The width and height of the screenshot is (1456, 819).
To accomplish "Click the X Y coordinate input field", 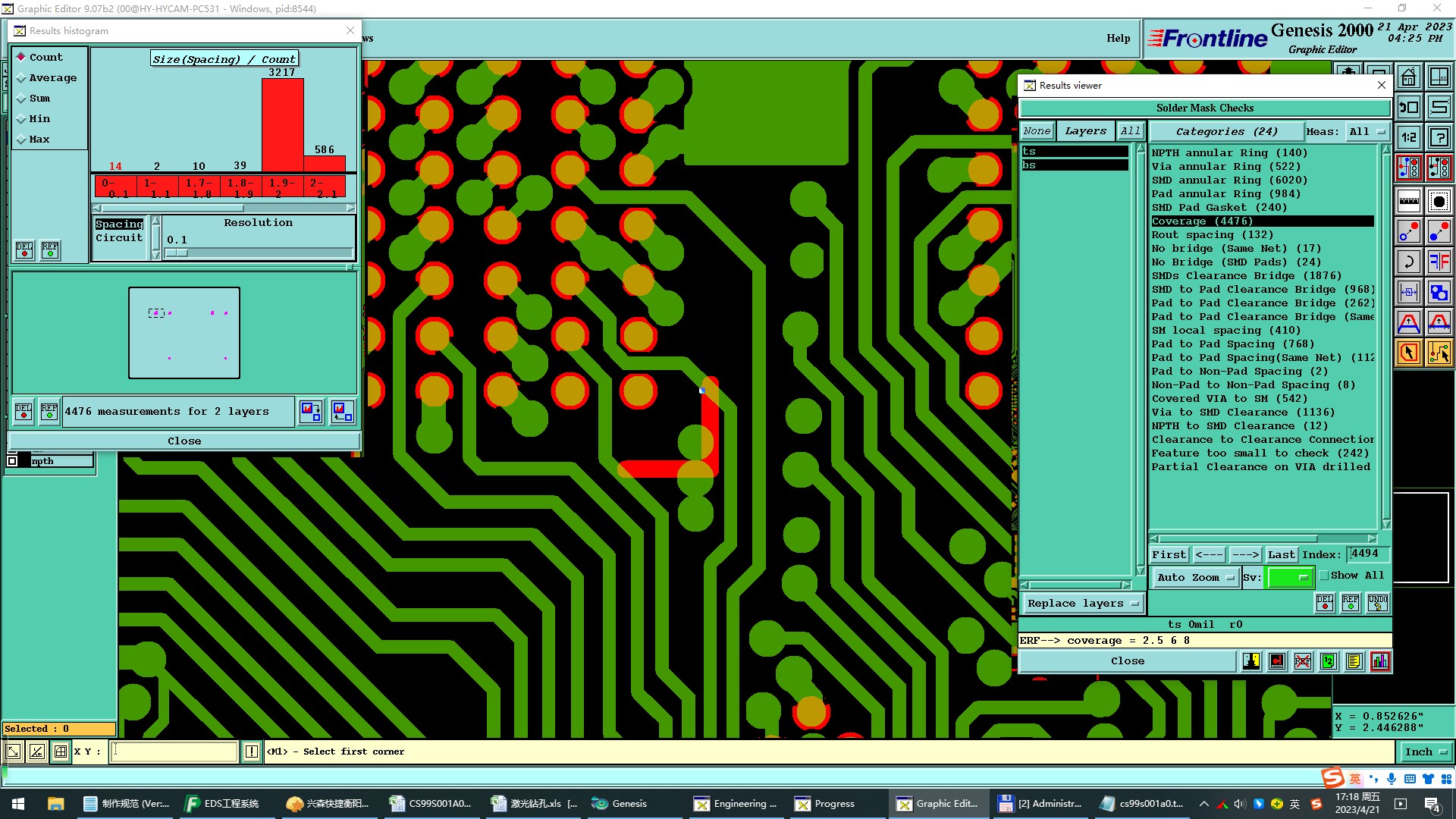I will (174, 752).
